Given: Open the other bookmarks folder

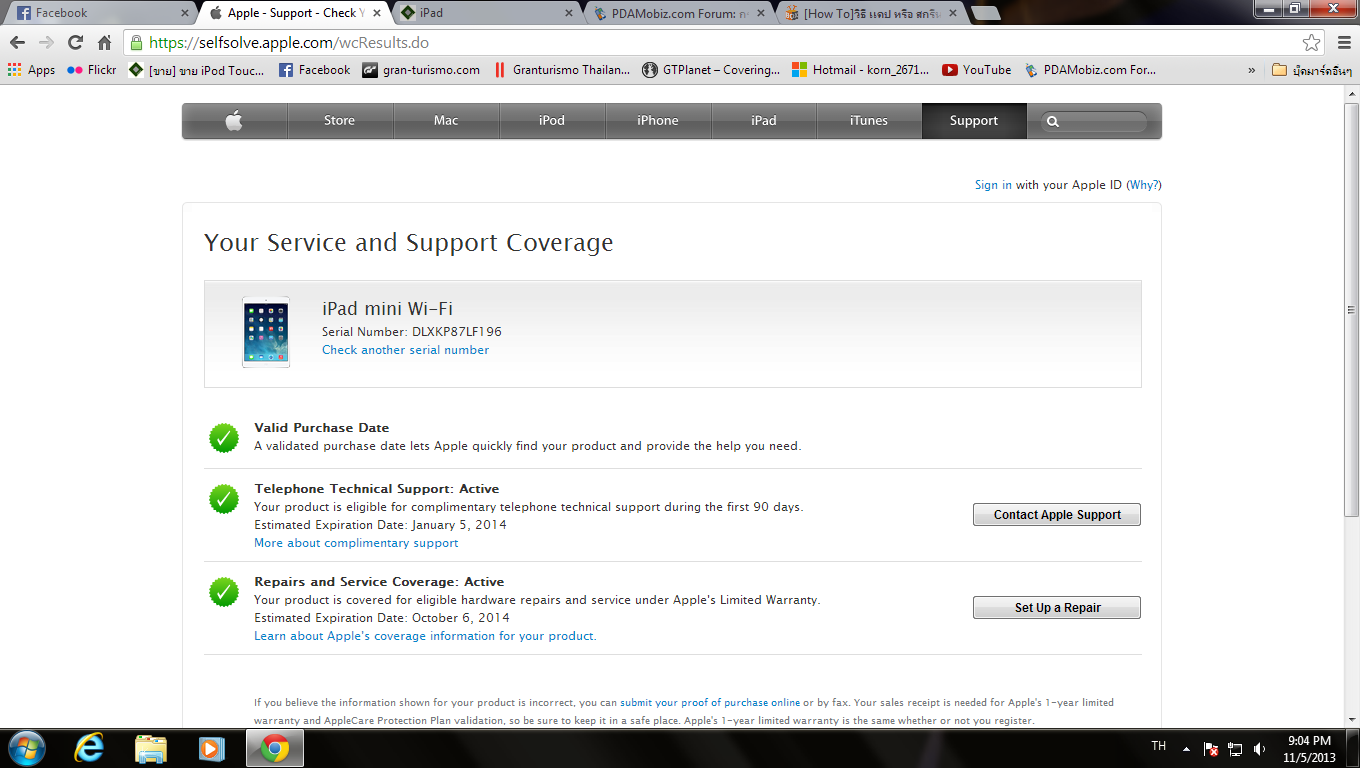Looking at the screenshot, I should (x=1311, y=70).
